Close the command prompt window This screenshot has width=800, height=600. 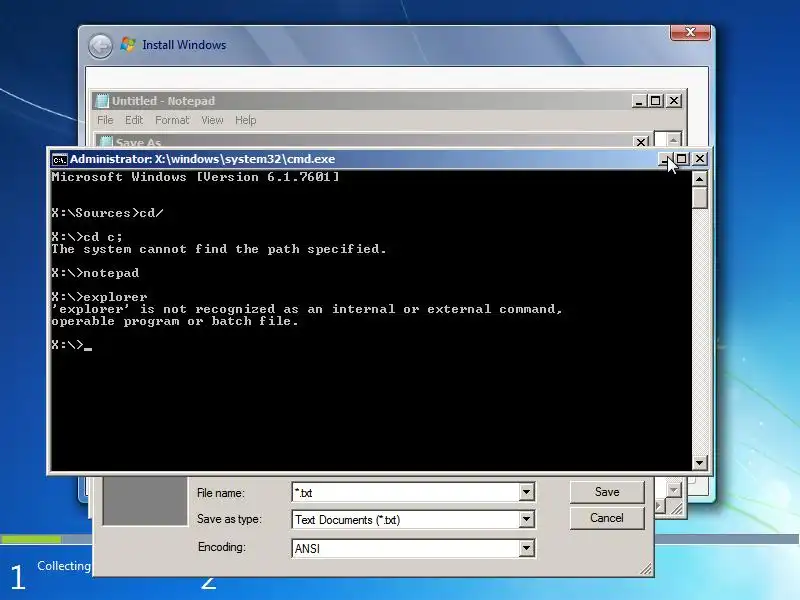700,159
